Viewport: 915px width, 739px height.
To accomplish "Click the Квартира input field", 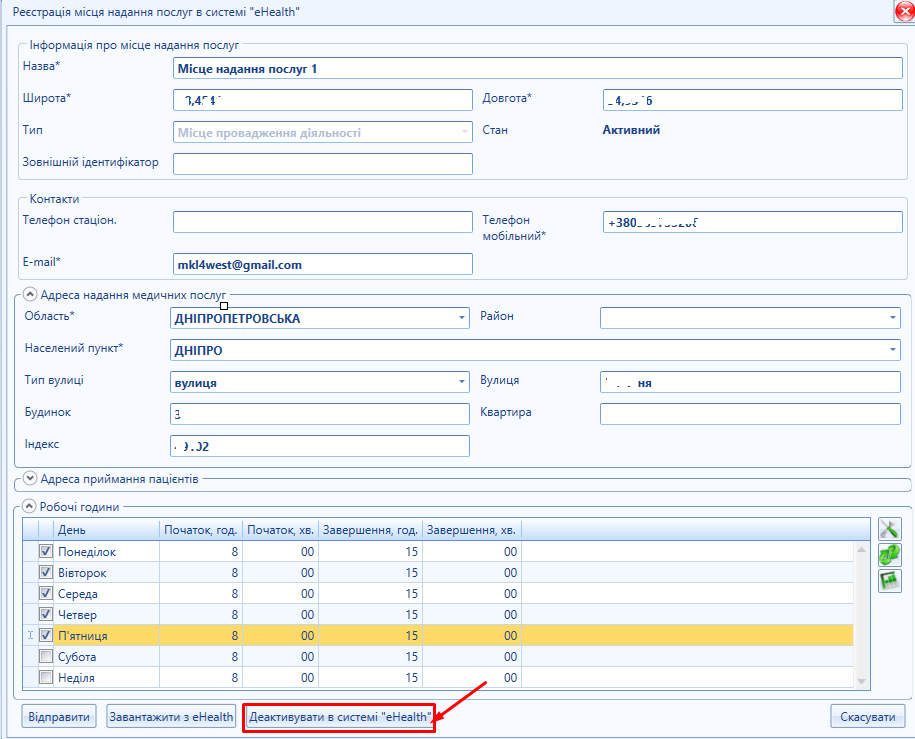I will click(750, 414).
